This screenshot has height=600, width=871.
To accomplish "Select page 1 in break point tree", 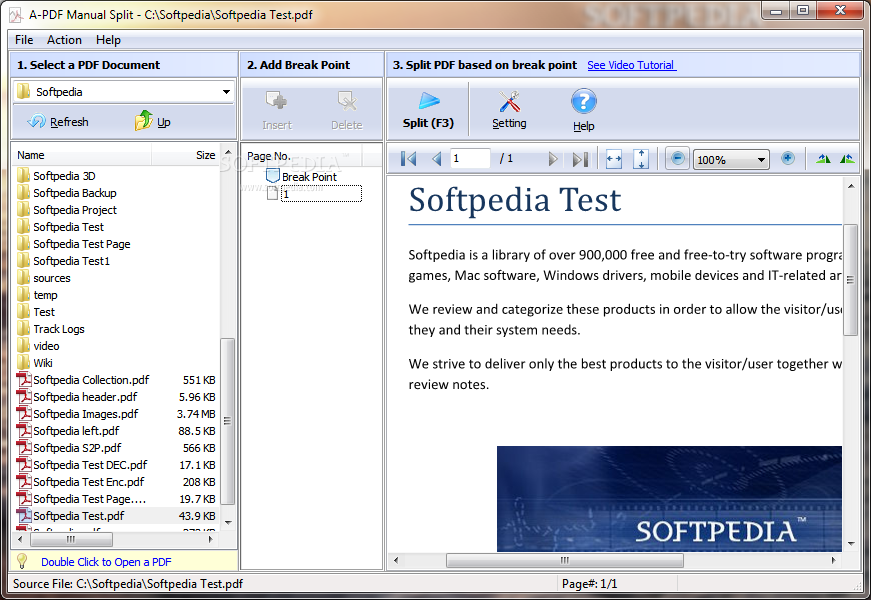I will click(321, 194).
